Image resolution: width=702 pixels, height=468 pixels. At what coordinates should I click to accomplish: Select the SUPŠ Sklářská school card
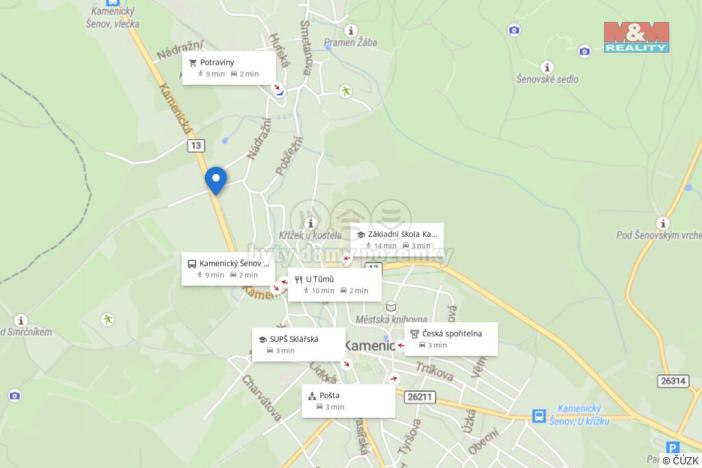[x=299, y=344]
